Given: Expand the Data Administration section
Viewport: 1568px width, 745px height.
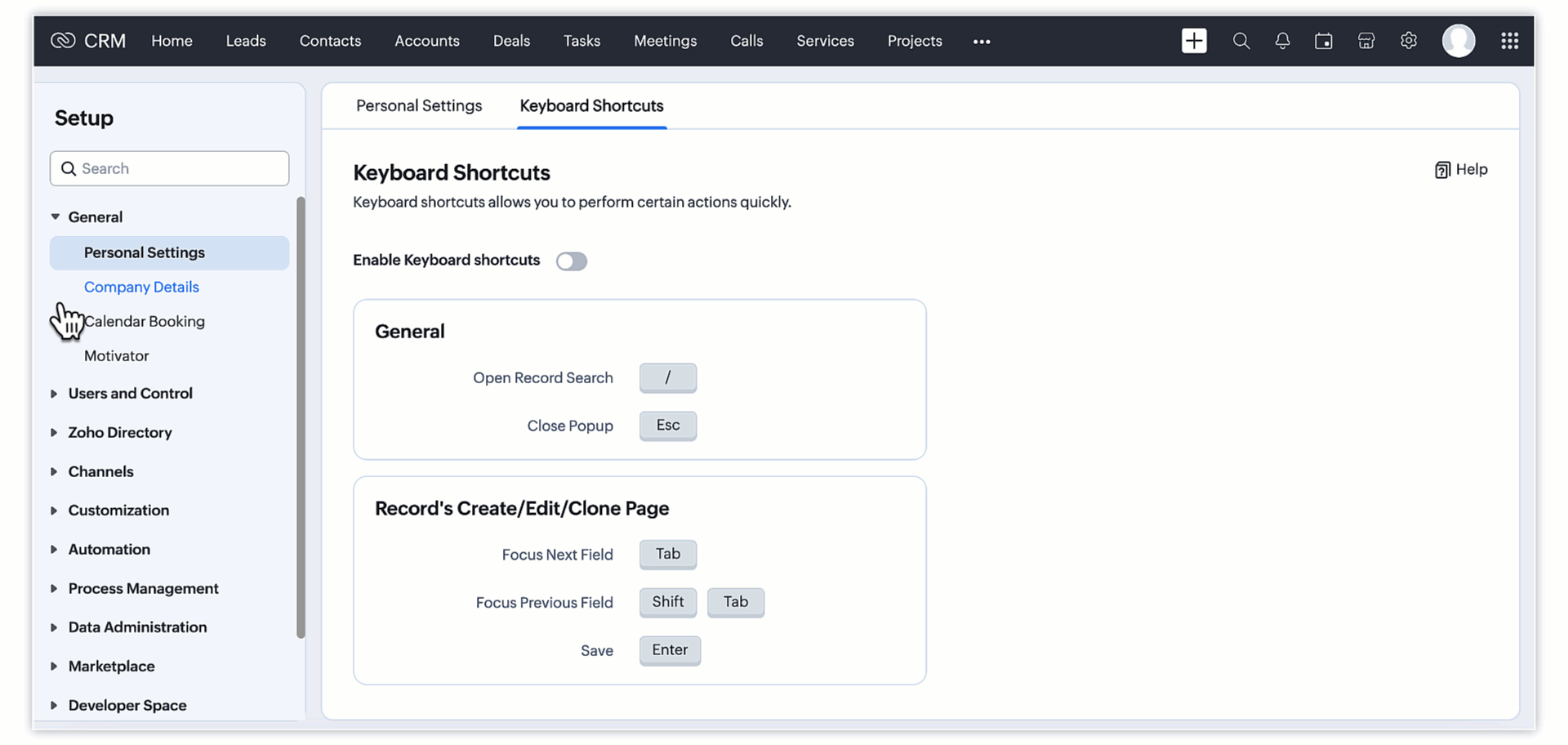Looking at the screenshot, I should [x=137, y=627].
